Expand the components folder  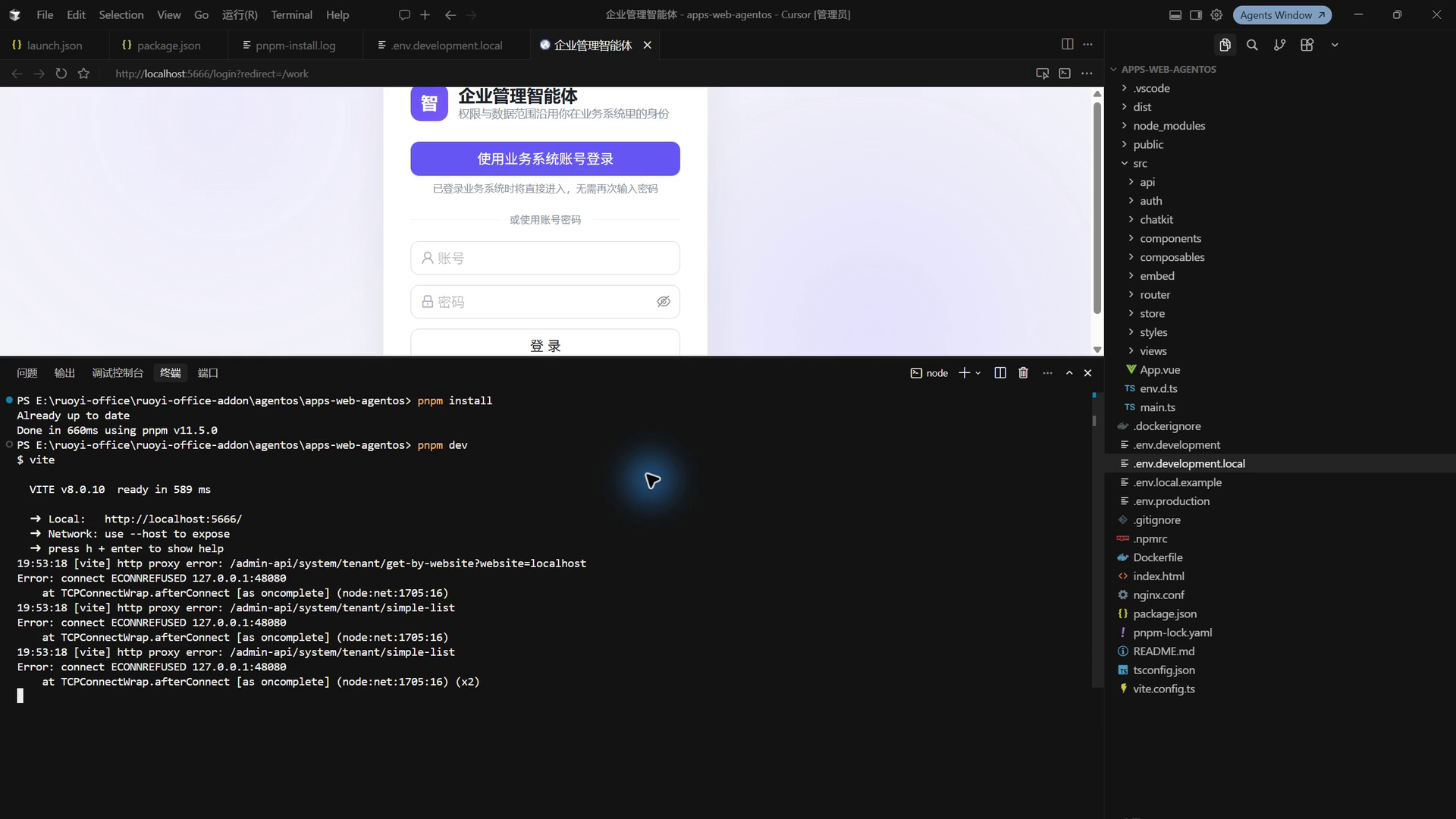1170,238
